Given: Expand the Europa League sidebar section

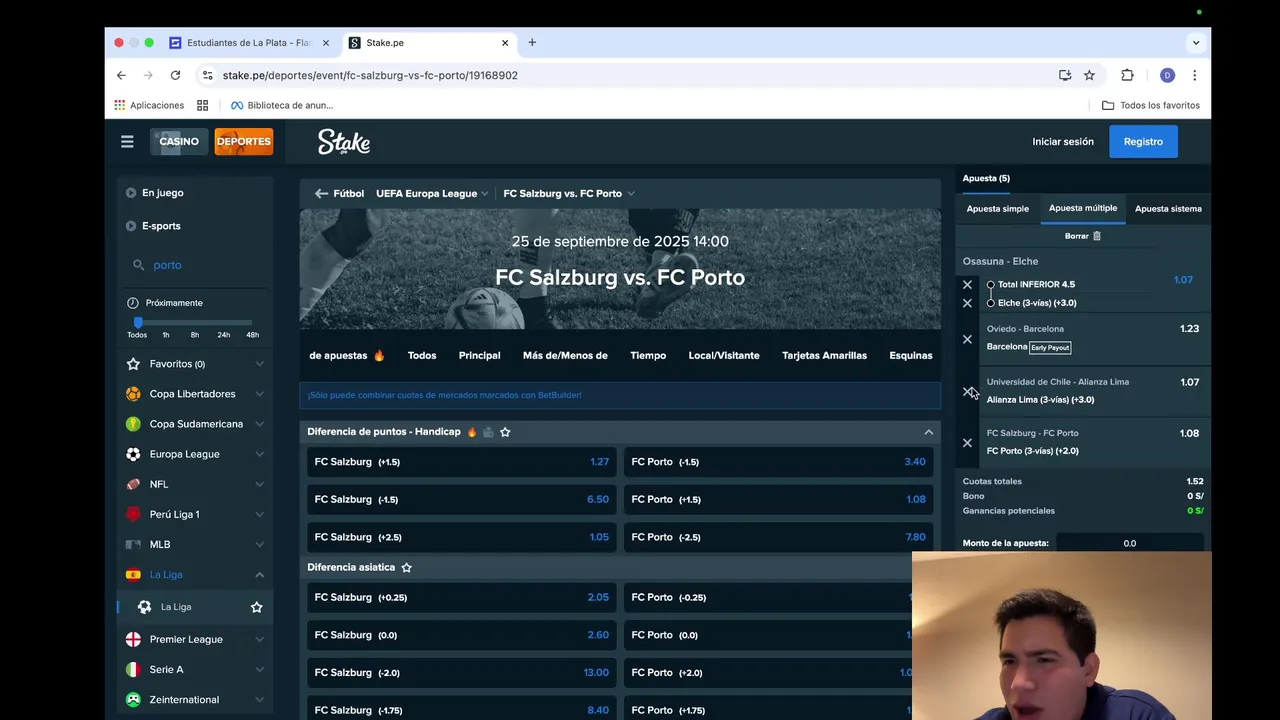Looking at the screenshot, I should [259, 454].
